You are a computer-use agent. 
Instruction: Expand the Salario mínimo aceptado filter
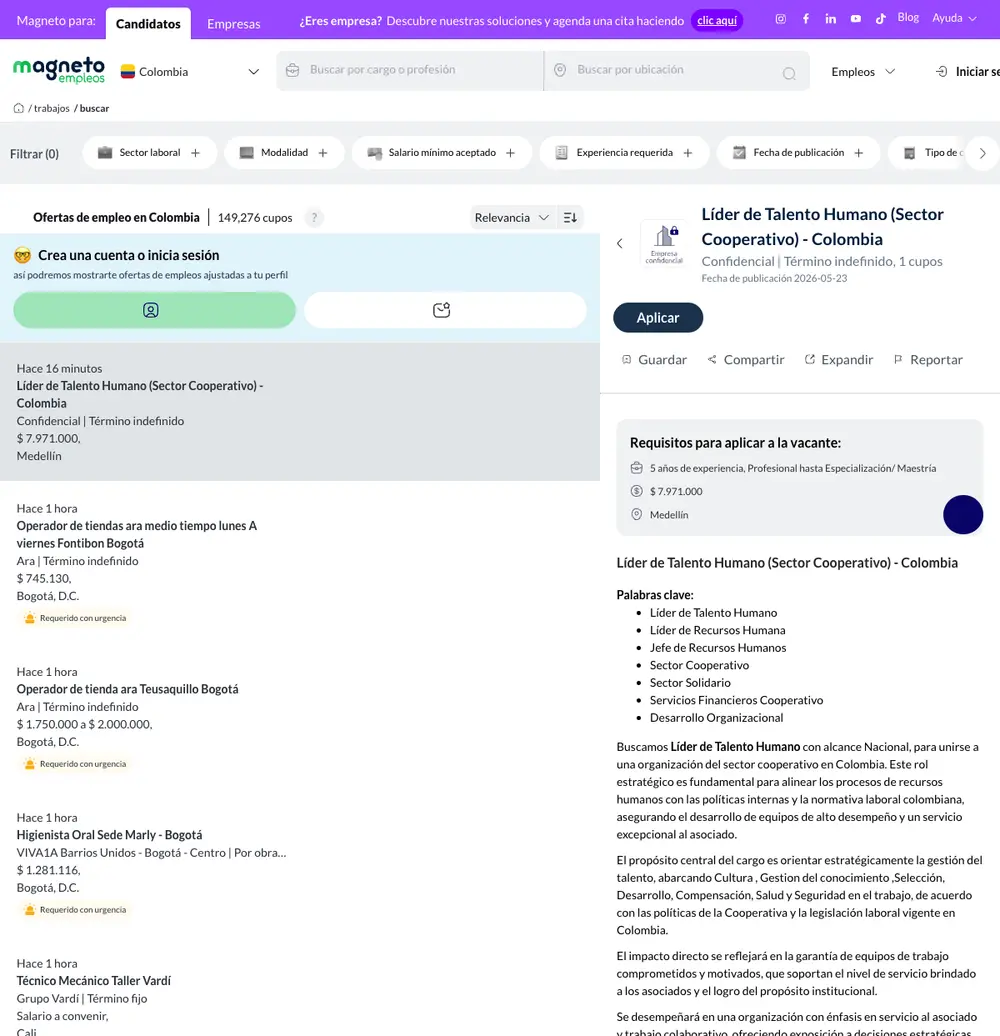(442, 153)
